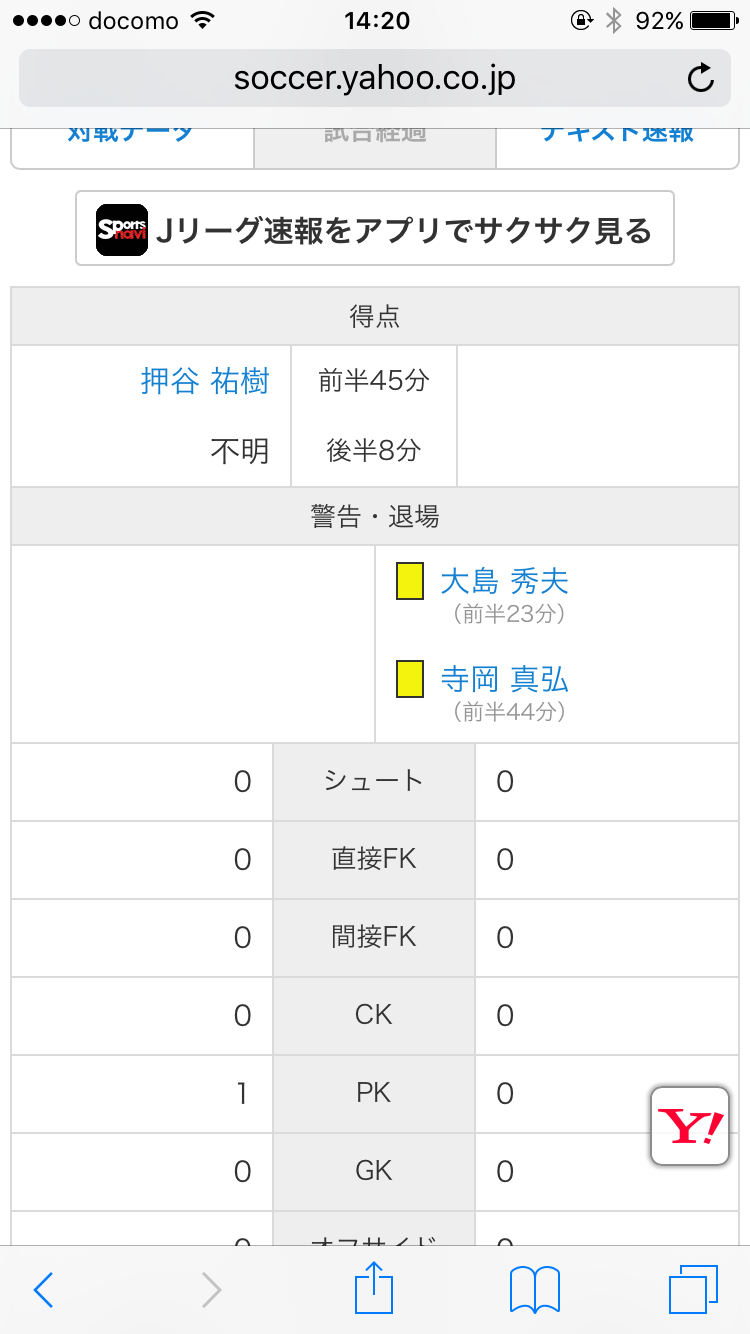The width and height of the screenshot is (750, 1334).
Task: Open the Safari share sheet
Action: (375, 1288)
